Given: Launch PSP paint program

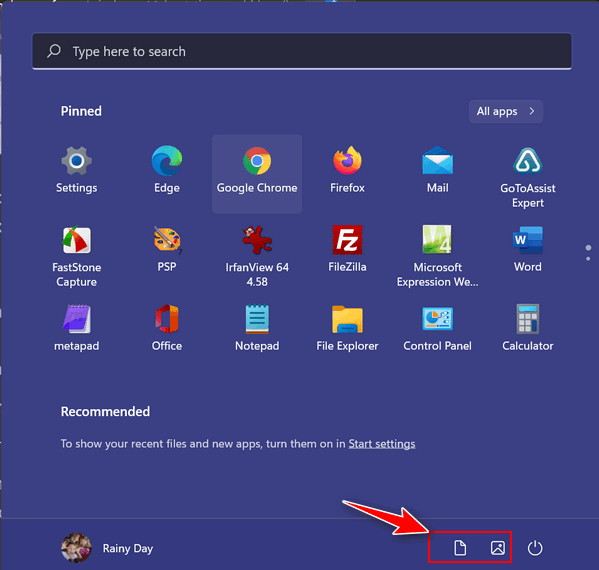Looking at the screenshot, I should coord(167,249).
